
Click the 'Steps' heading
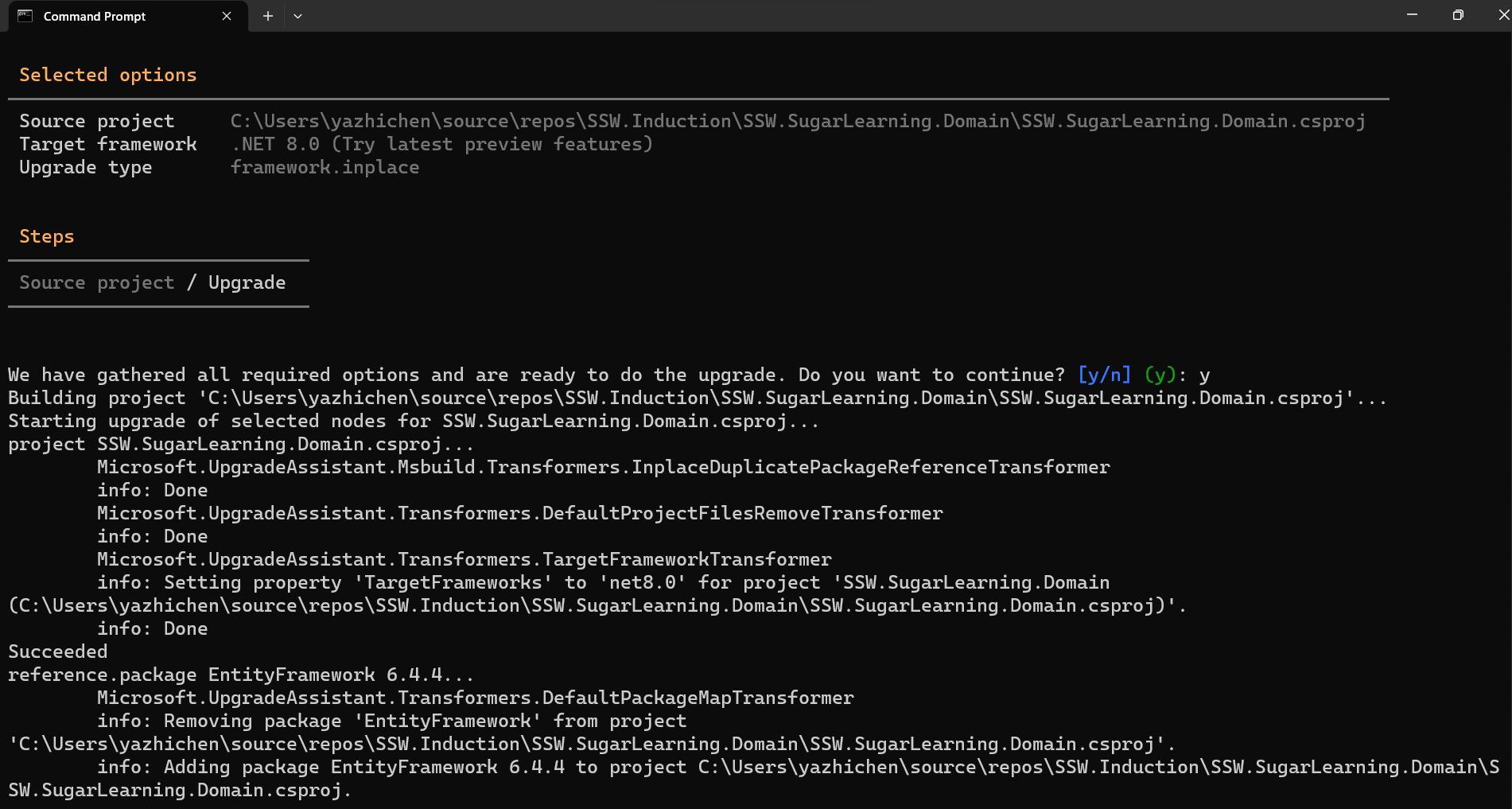(46, 236)
